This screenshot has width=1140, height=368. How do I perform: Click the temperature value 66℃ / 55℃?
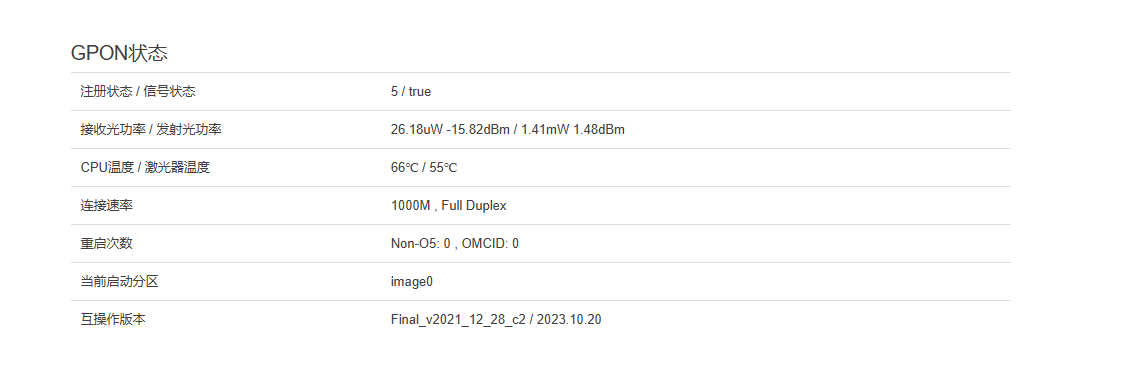[424, 167]
